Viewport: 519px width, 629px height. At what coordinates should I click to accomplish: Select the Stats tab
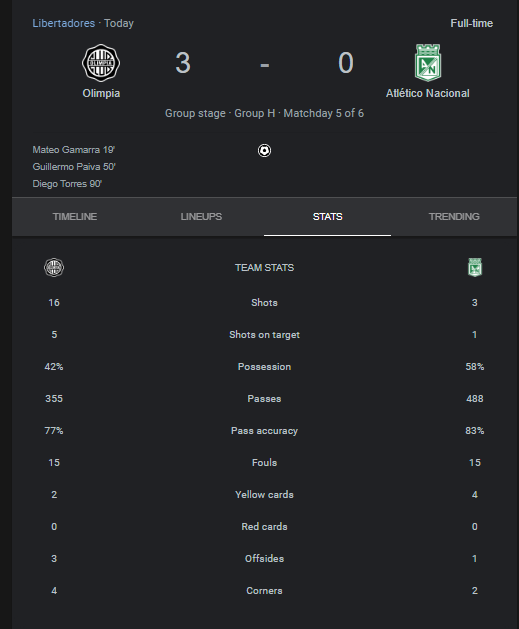[327, 217]
